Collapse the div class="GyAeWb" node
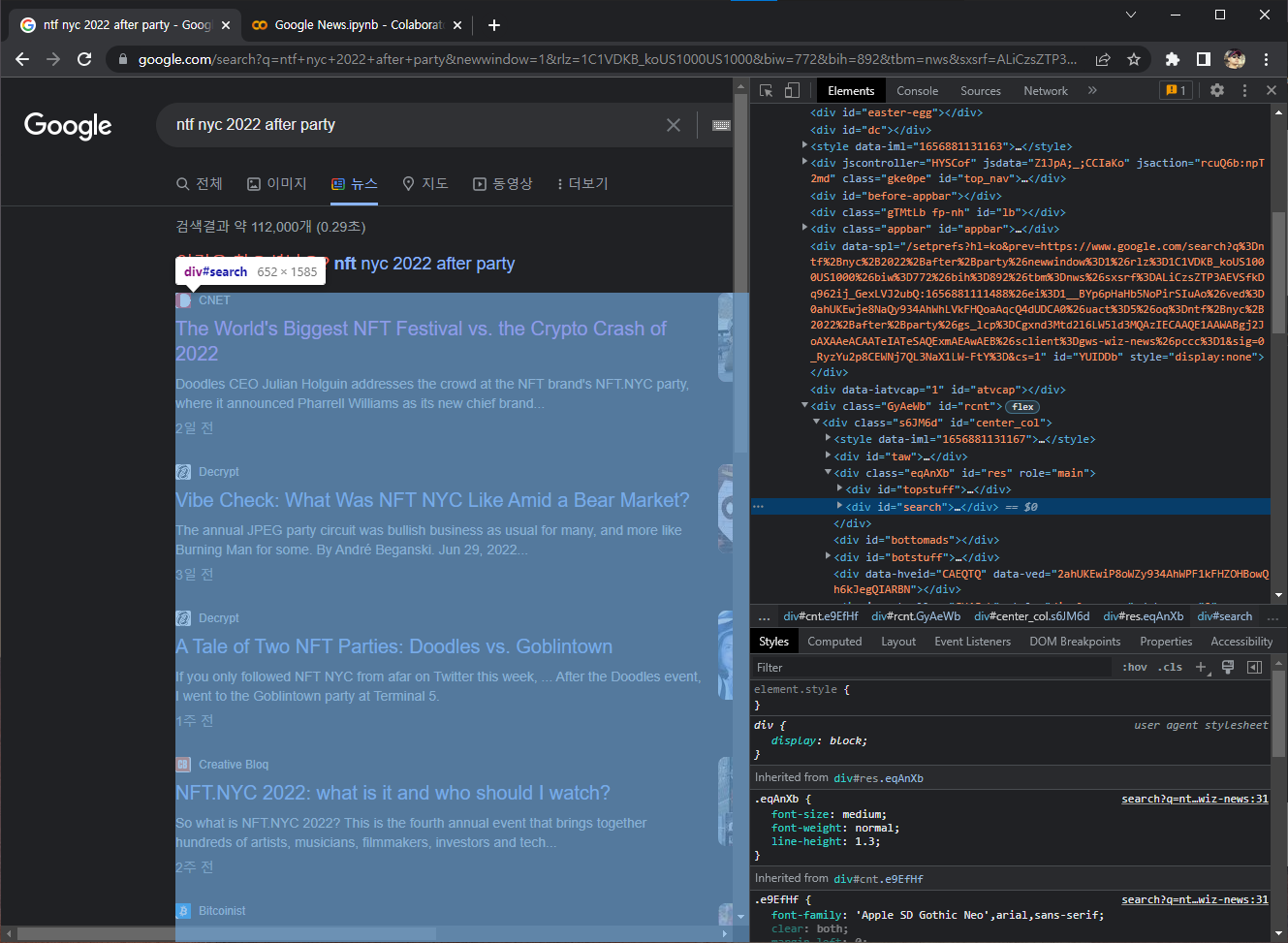Screen dimensions: 1288x943 point(805,406)
